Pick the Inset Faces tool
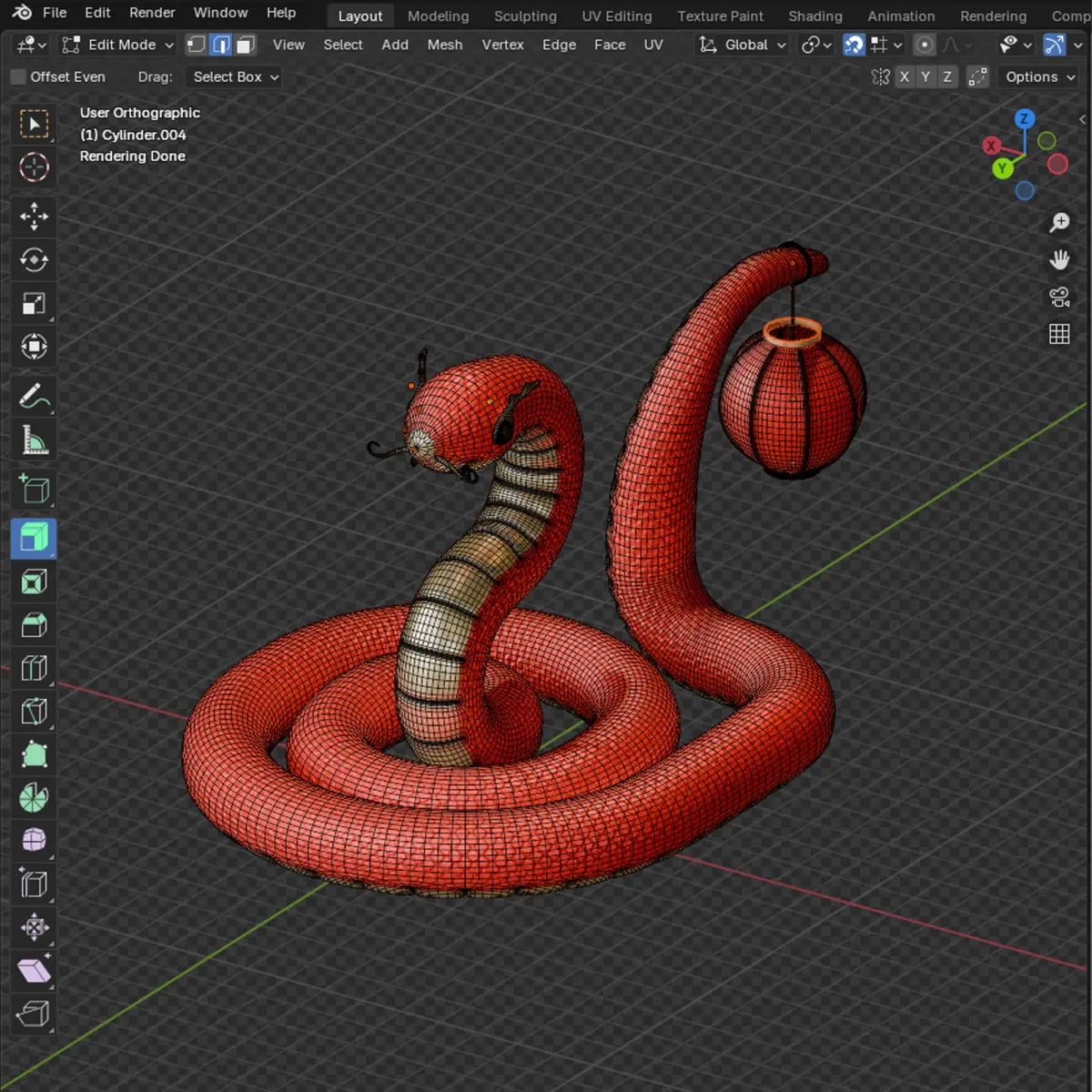The width and height of the screenshot is (1092, 1092). point(34,582)
